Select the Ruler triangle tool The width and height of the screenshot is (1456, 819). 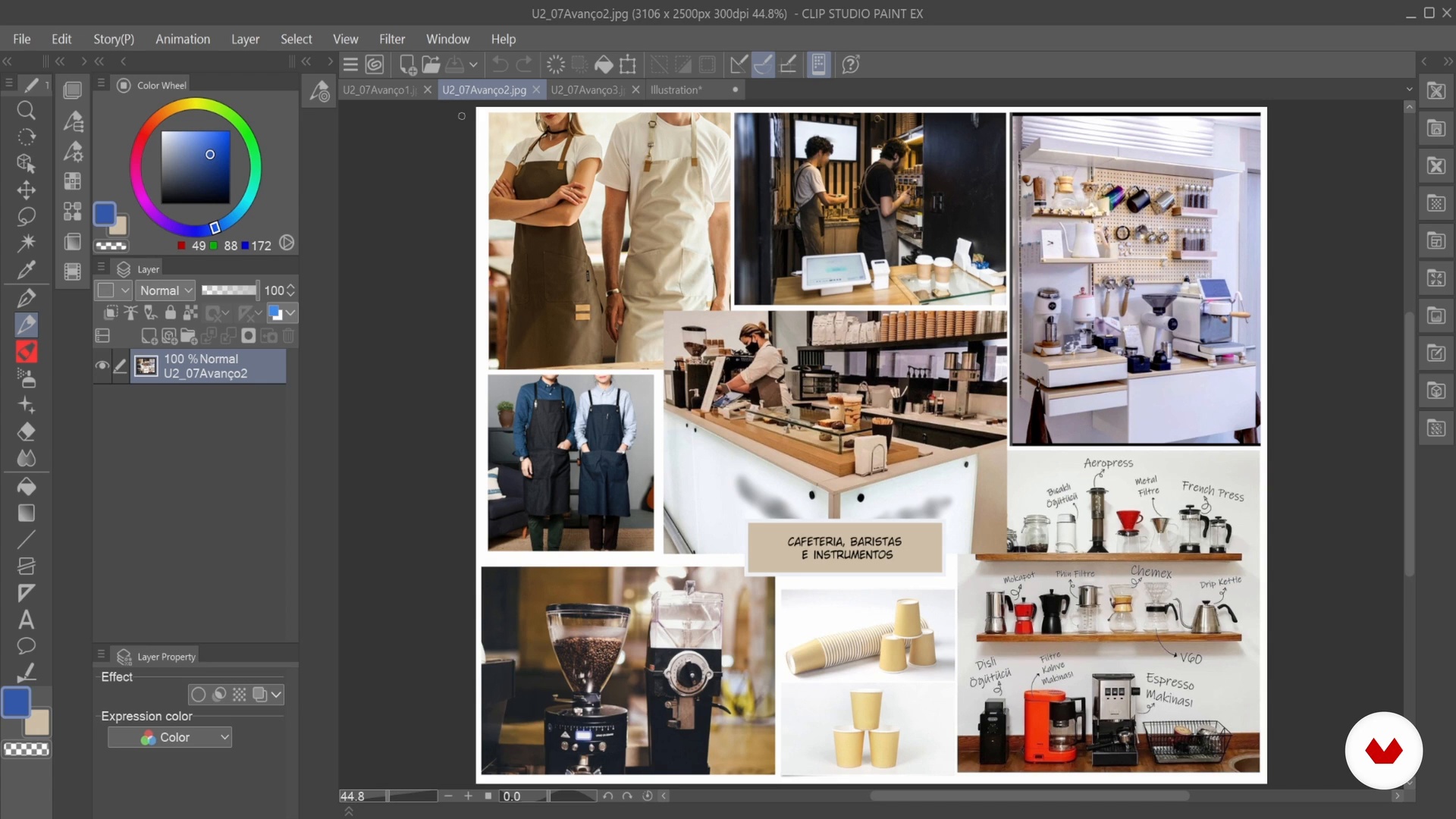coord(26,593)
